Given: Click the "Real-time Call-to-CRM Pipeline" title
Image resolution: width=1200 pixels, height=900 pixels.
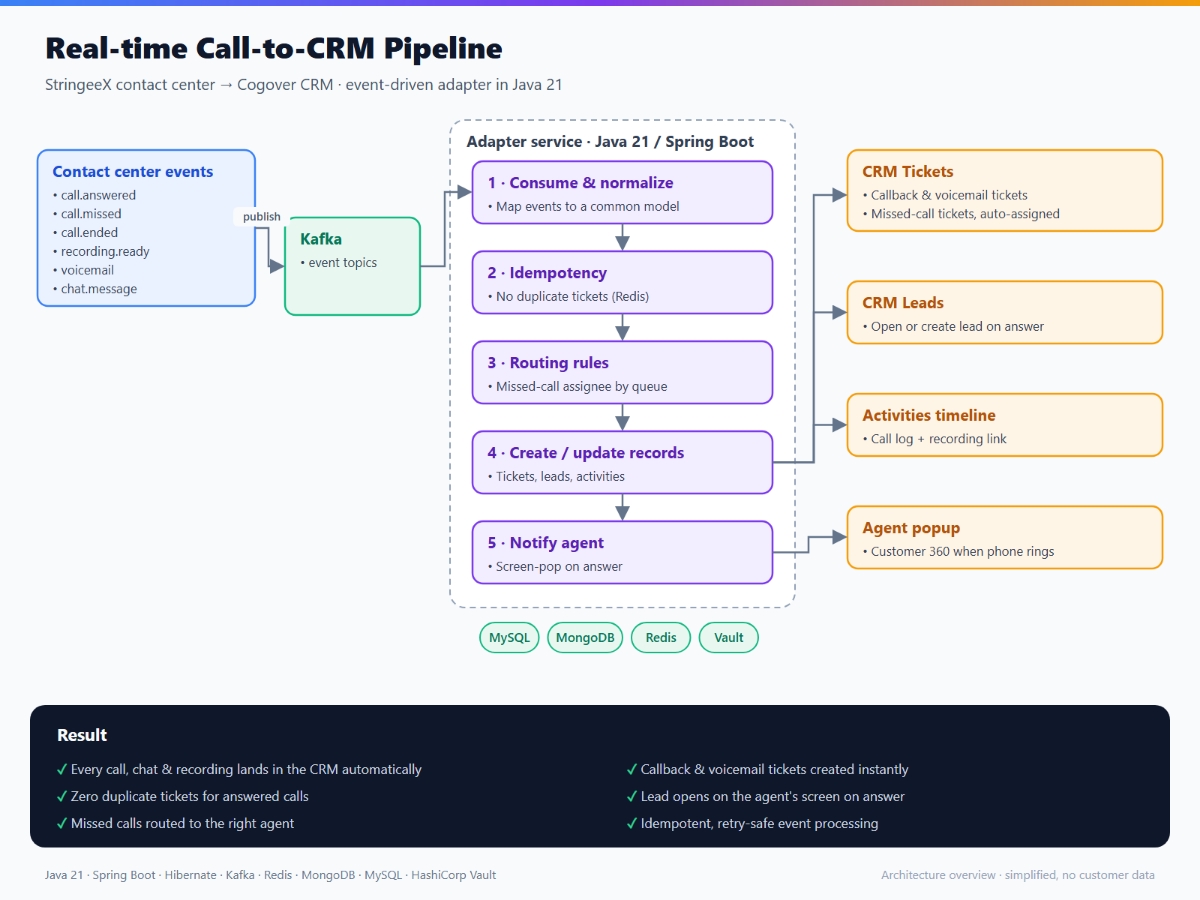Looking at the screenshot, I should click(x=274, y=48).
